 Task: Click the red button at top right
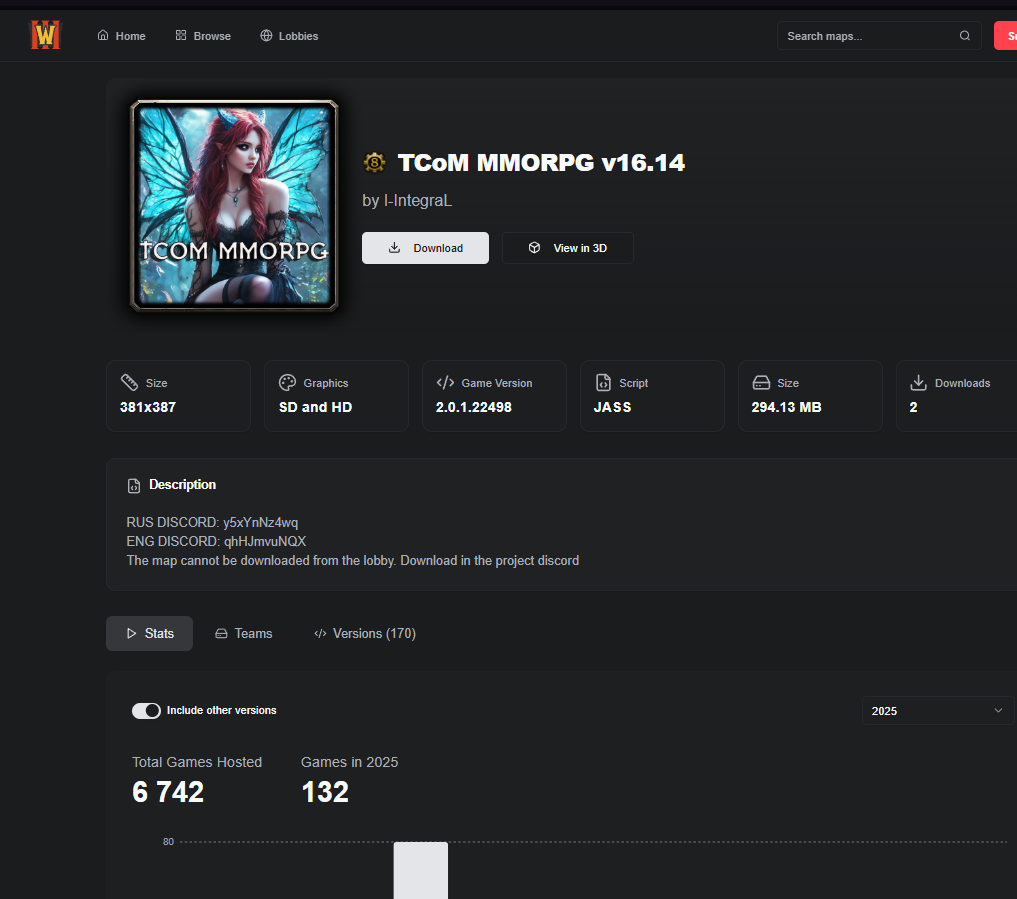tap(1005, 36)
